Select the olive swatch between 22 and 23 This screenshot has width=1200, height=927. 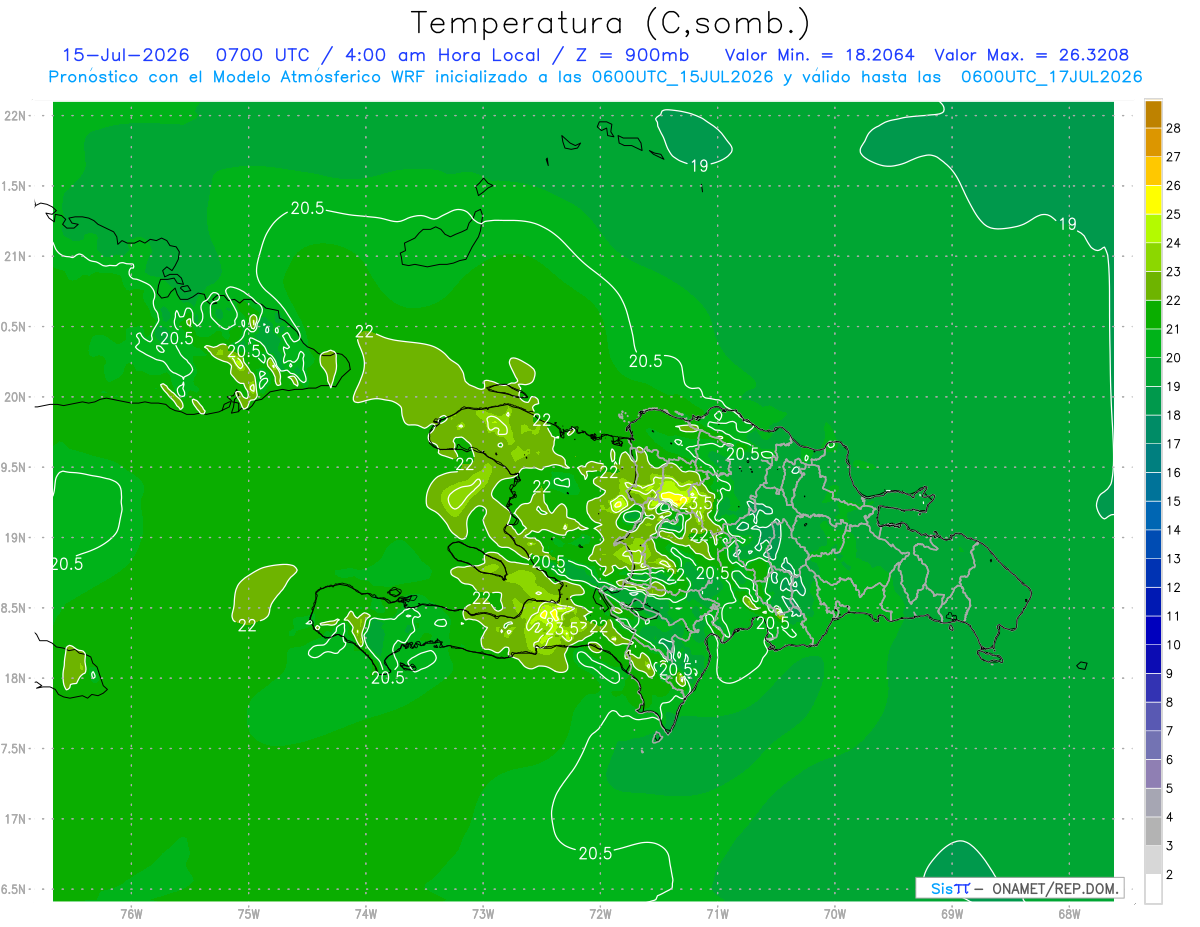coord(1153,286)
